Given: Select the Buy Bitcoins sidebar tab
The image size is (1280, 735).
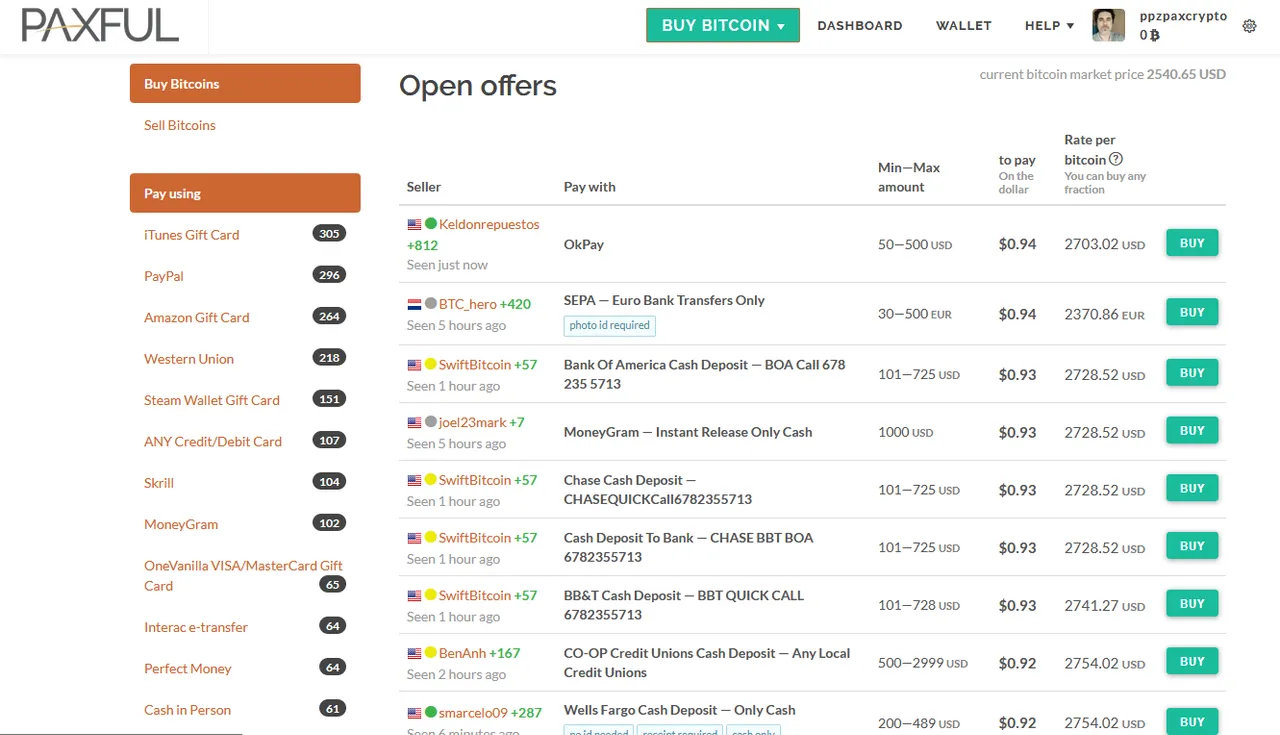Looking at the screenshot, I should point(245,84).
